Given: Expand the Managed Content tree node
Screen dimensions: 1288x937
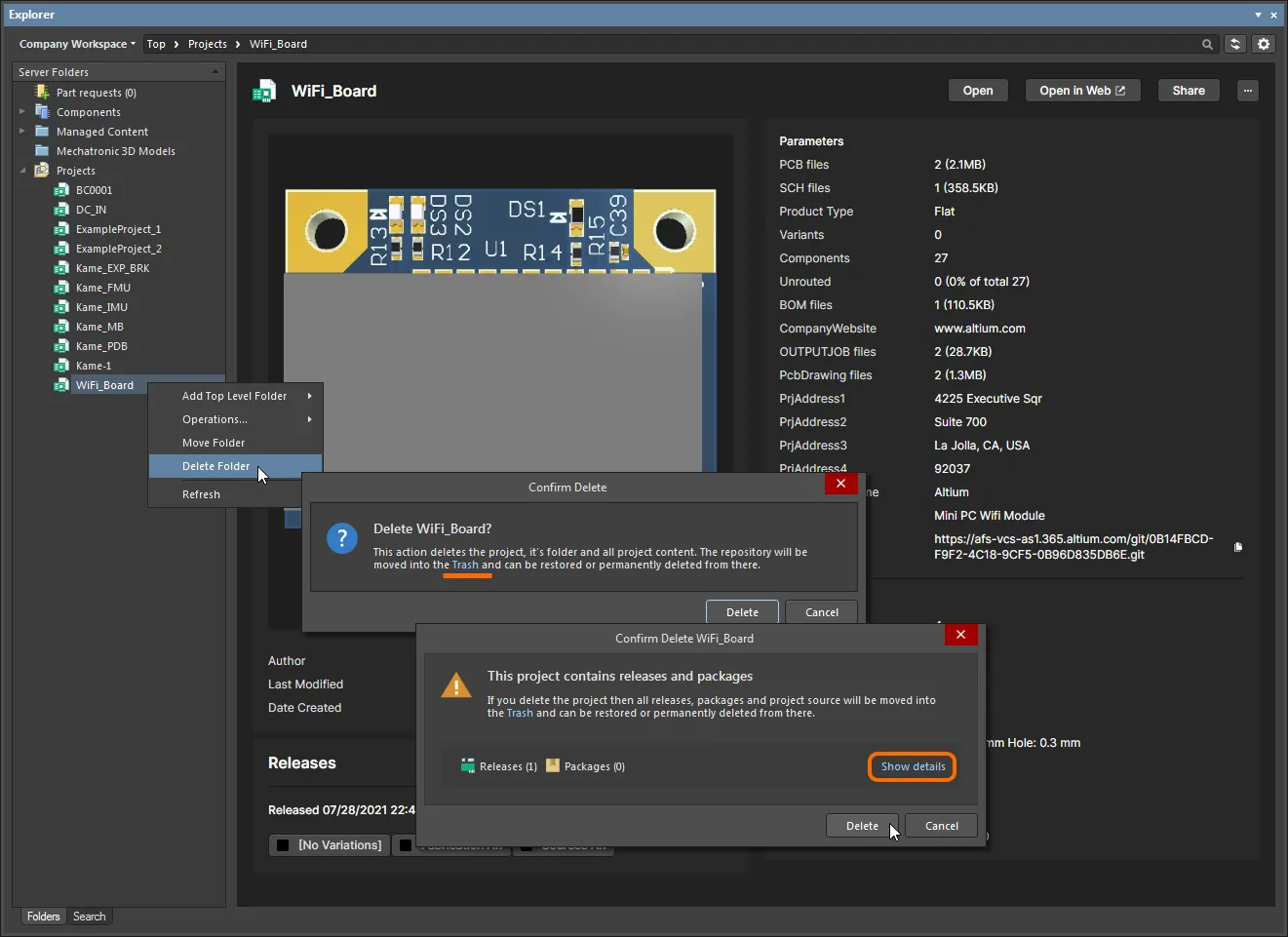Looking at the screenshot, I should (22, 131).
